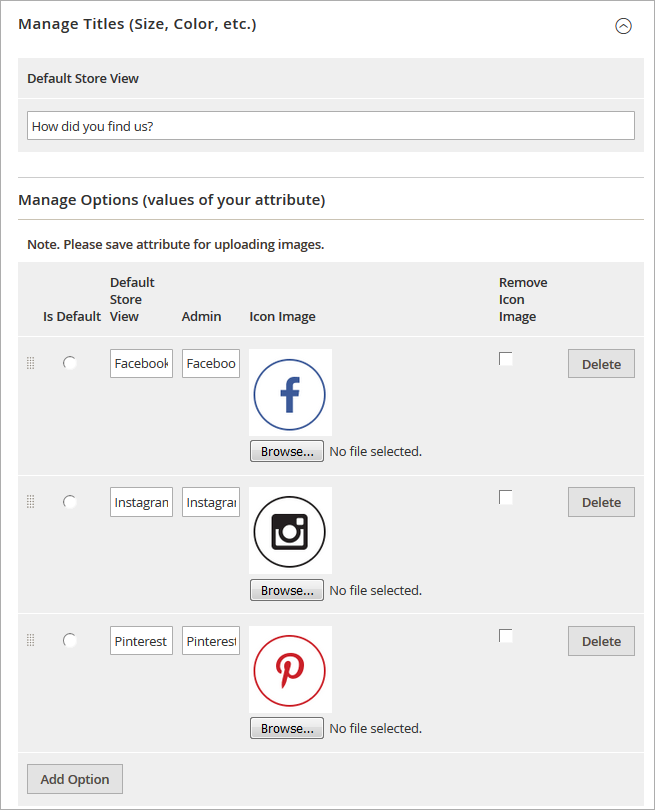
Task: Click the Admin field for Pinterest
Action: coord(211,641)
